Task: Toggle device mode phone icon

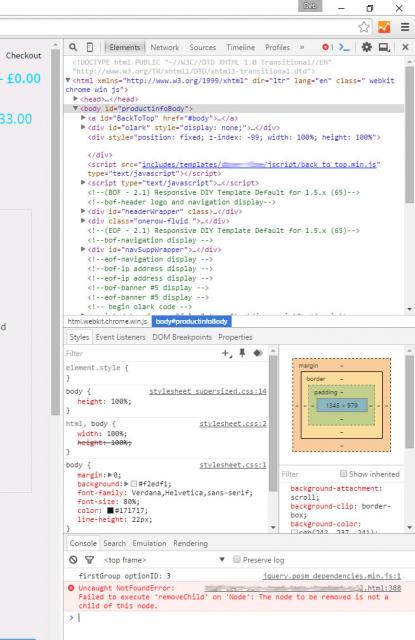Action: point(90,47)
